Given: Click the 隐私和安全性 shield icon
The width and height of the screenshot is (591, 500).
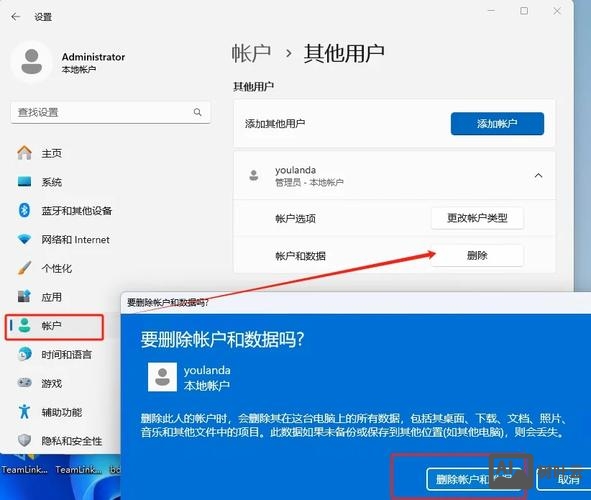Looking at the screenshot, I should [24, 440].
